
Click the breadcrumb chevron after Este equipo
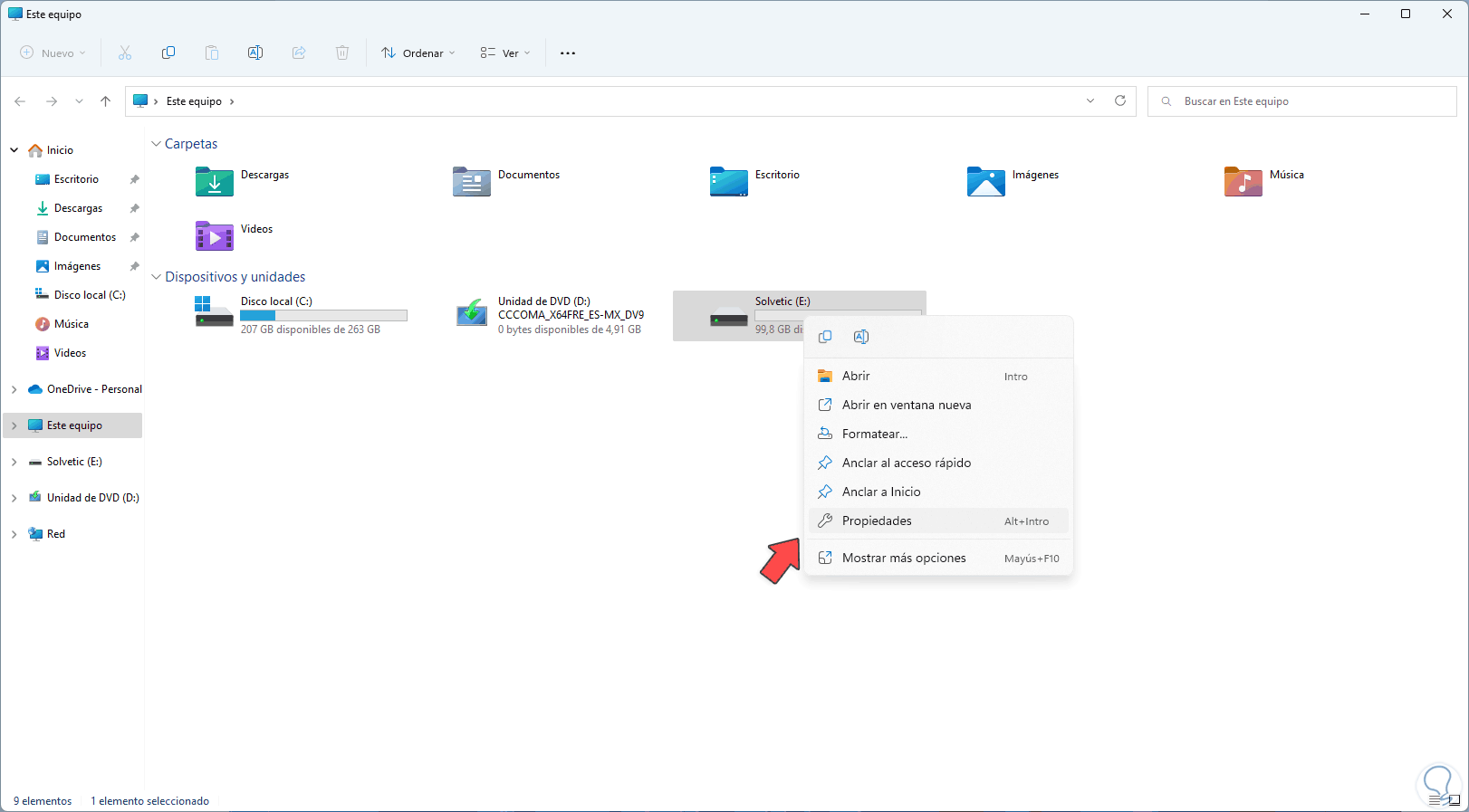(x=232, y=101)
